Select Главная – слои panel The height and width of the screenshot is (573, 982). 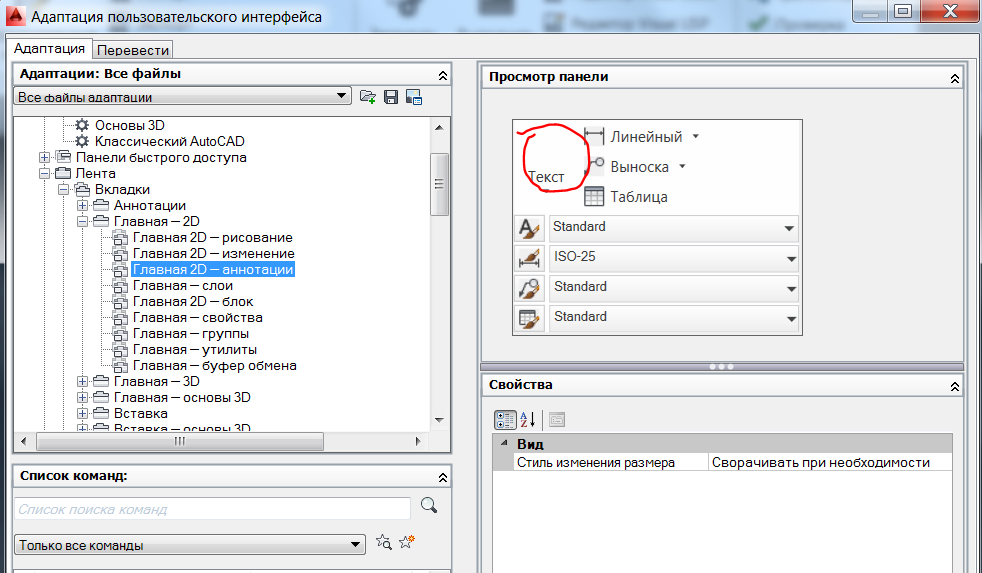(183, 286)
